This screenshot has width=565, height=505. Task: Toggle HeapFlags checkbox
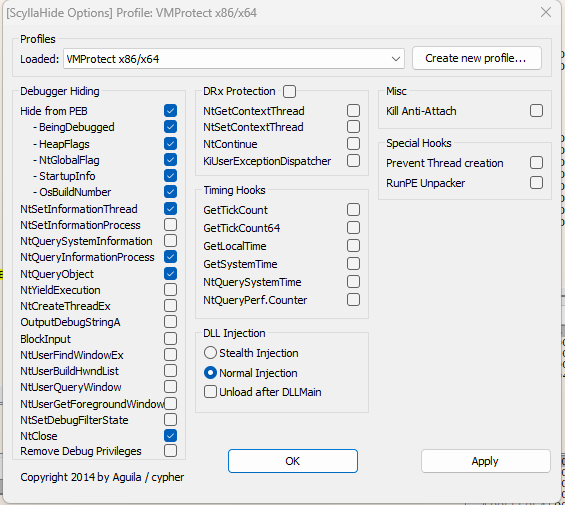tap(170, 143)
